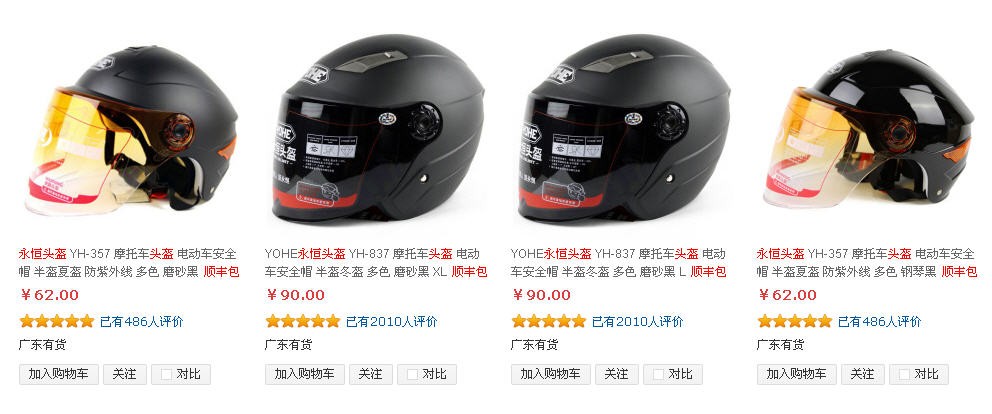Screen dimensions: 992x414
Task: Click 关注 for YH-837 XL helmet
Action: point(371,374)
